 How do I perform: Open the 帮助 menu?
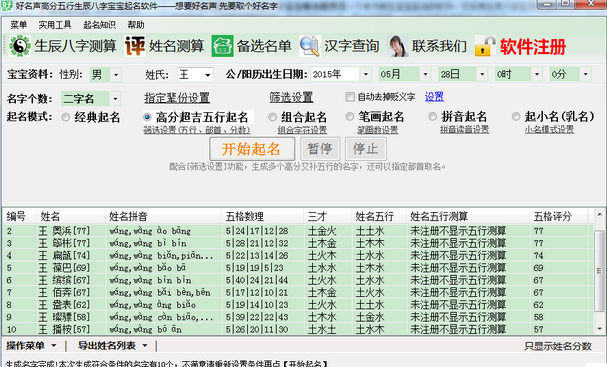[x=136, y=25]
